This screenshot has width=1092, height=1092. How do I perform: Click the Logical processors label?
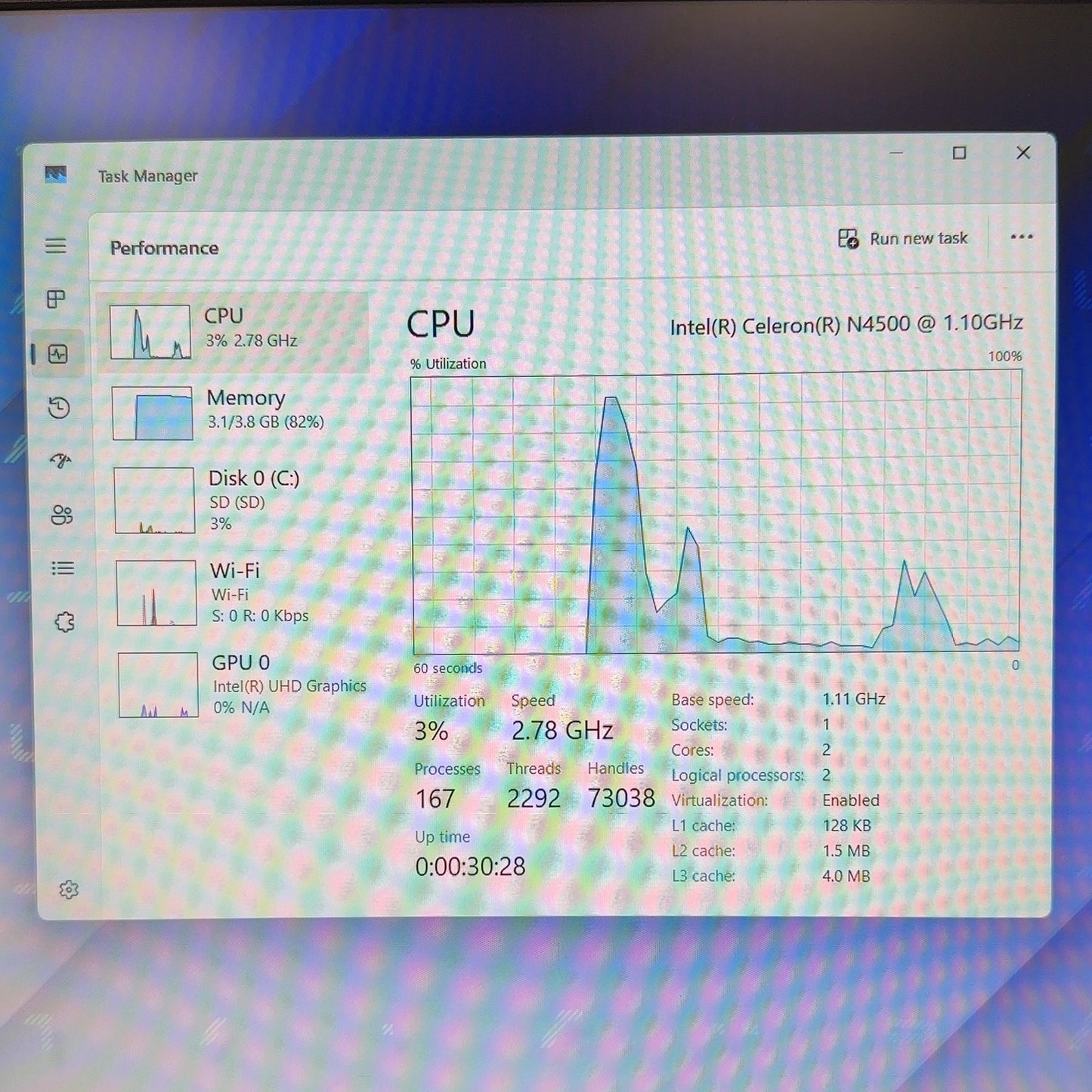pos(738,775)
